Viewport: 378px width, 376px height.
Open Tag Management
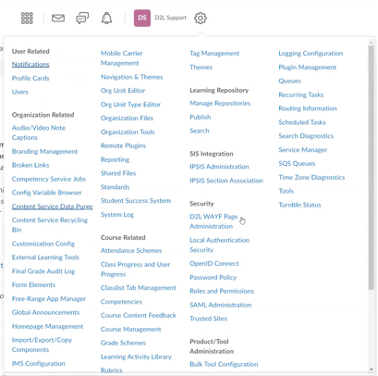point(214,53)
